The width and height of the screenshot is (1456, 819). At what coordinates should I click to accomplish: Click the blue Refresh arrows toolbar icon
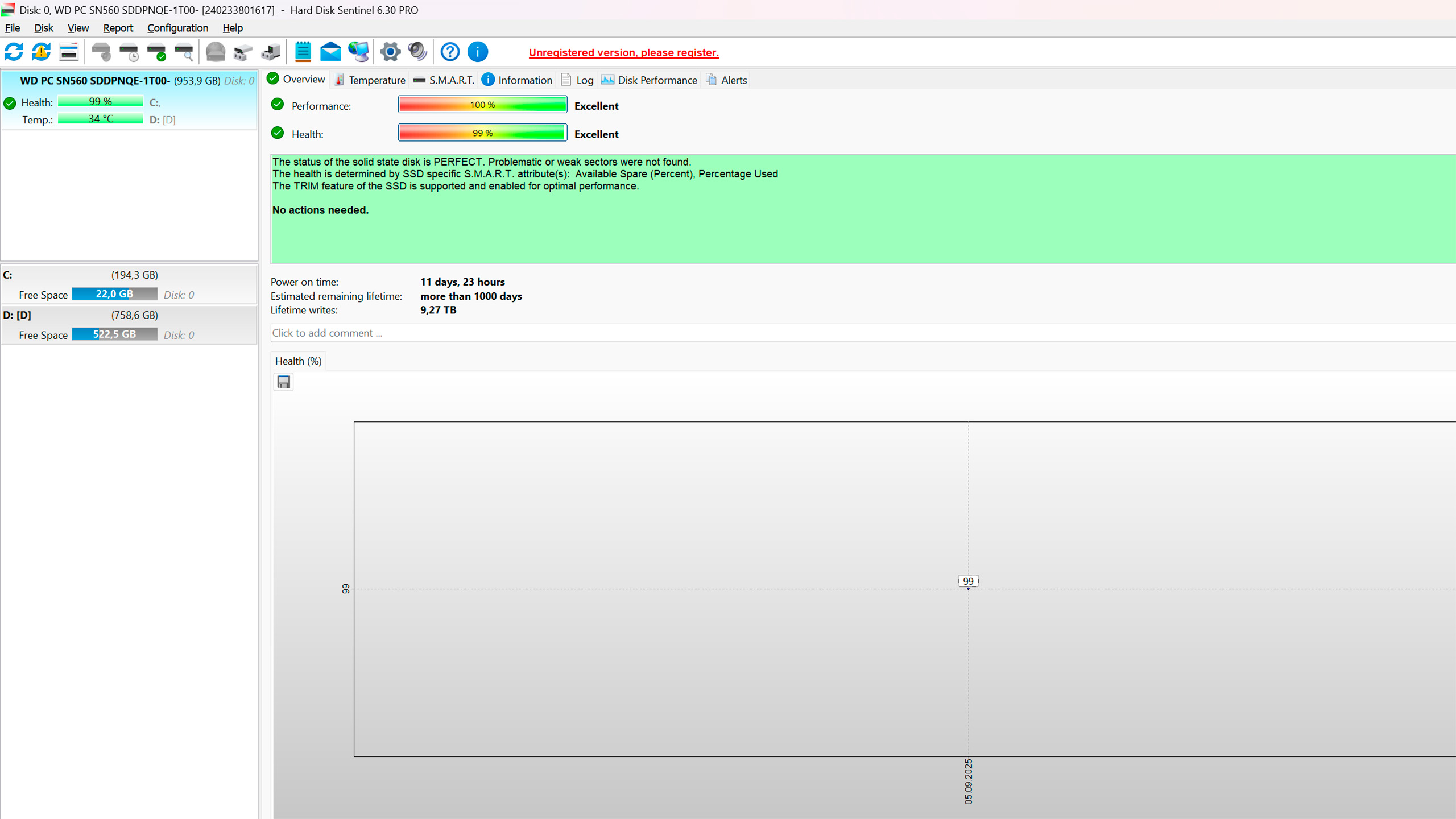(x=14, y=52)
